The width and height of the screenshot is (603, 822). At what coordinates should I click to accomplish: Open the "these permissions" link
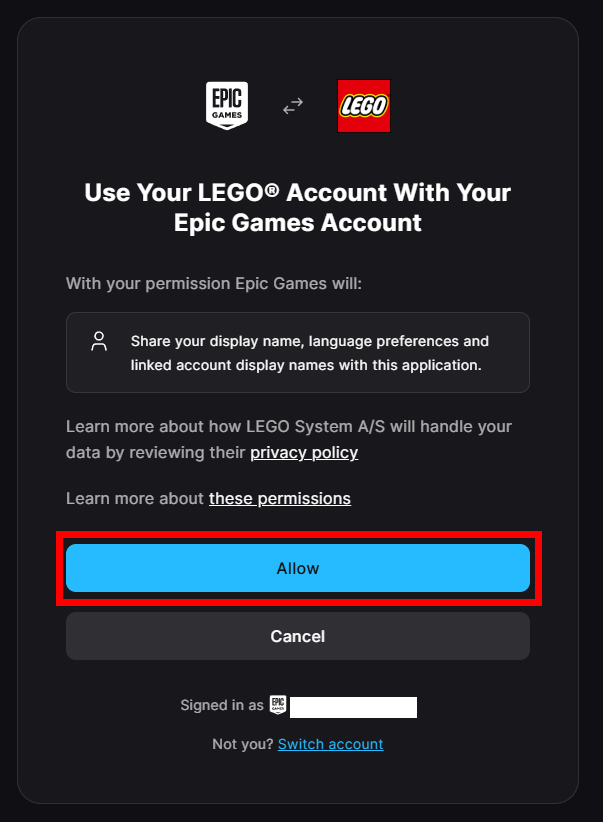(x=280, y=498)
